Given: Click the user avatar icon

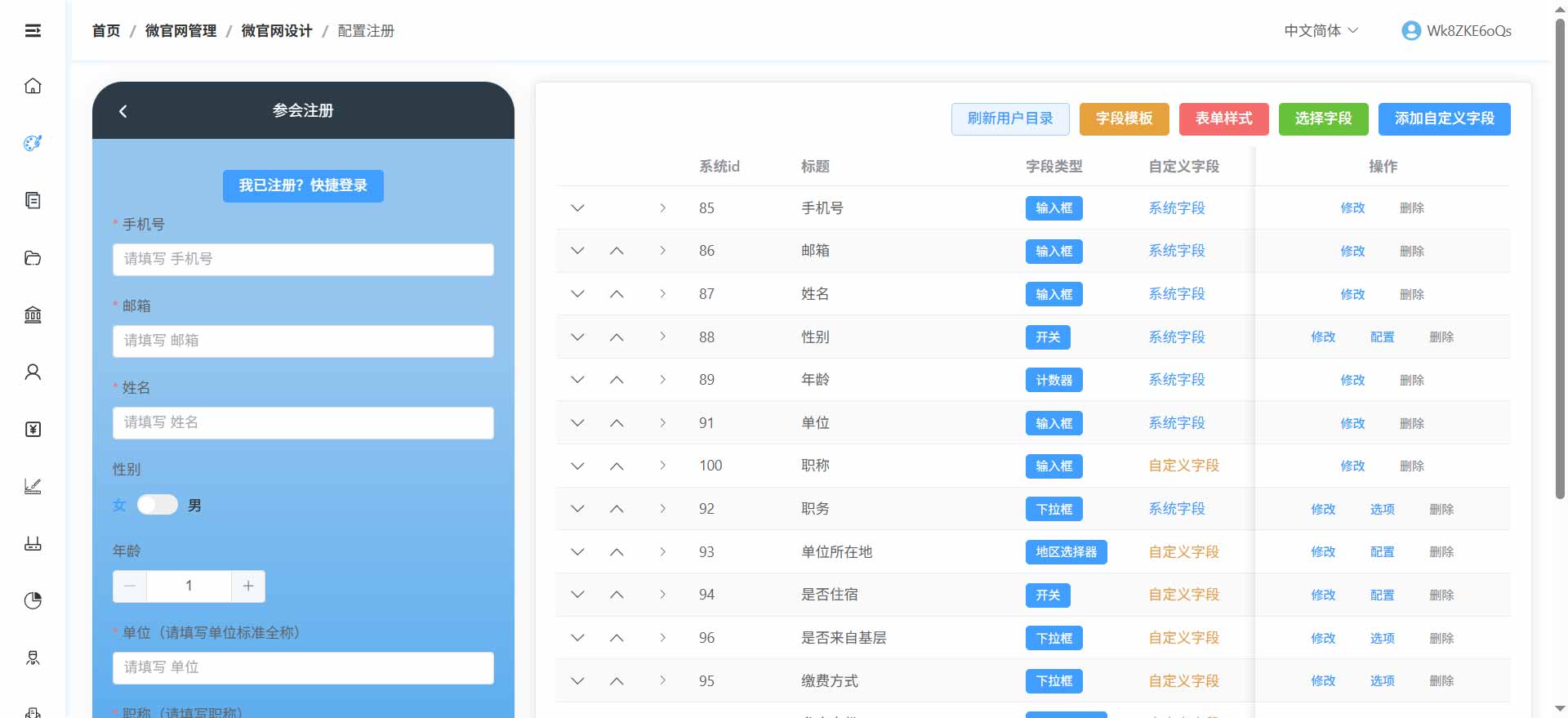Looking at the screenshot, I should click(x=1410, y=30).
